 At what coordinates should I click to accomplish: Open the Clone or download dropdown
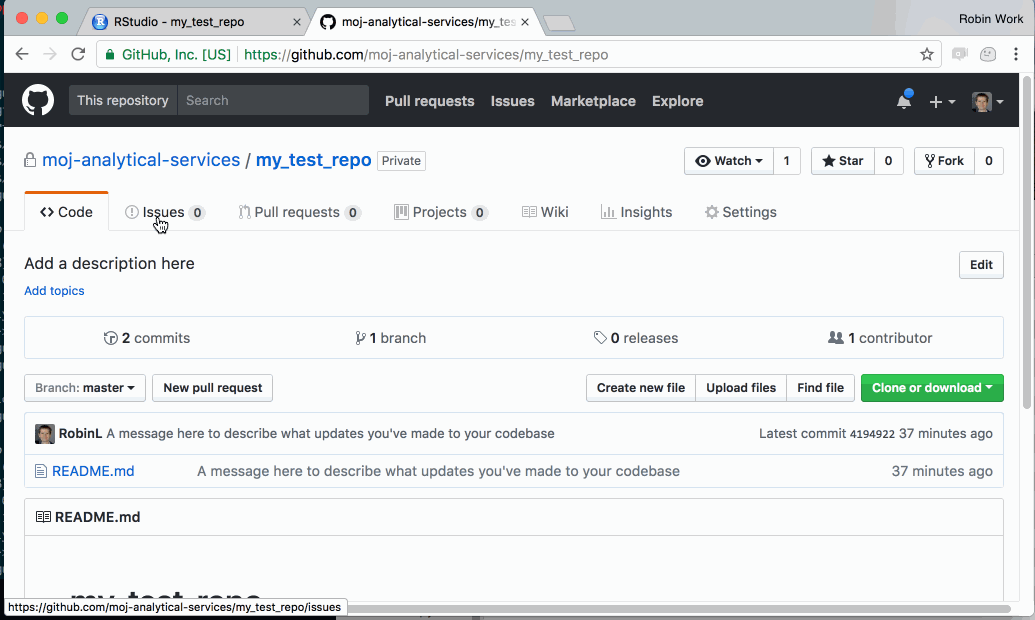(932, 388)
